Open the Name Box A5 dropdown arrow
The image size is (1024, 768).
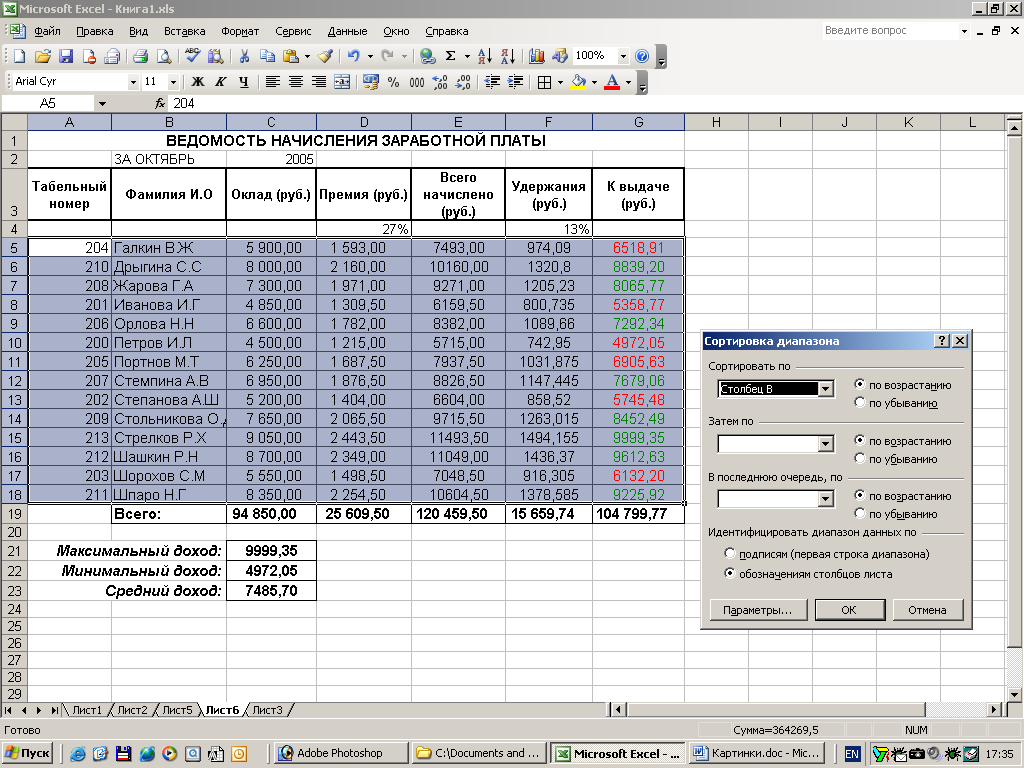(102, 103)
